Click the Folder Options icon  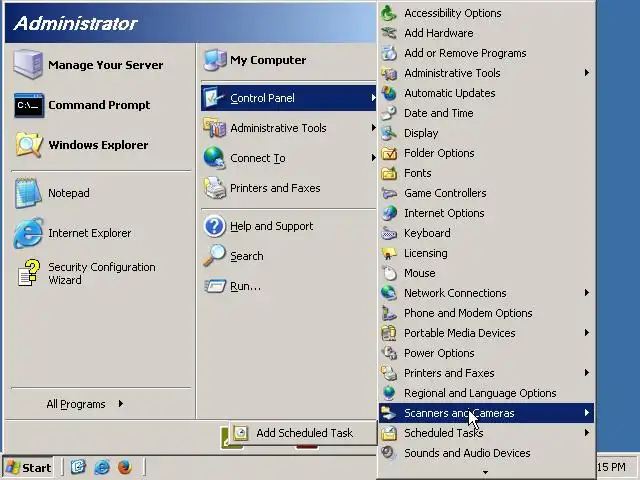(x=389, y=153)
